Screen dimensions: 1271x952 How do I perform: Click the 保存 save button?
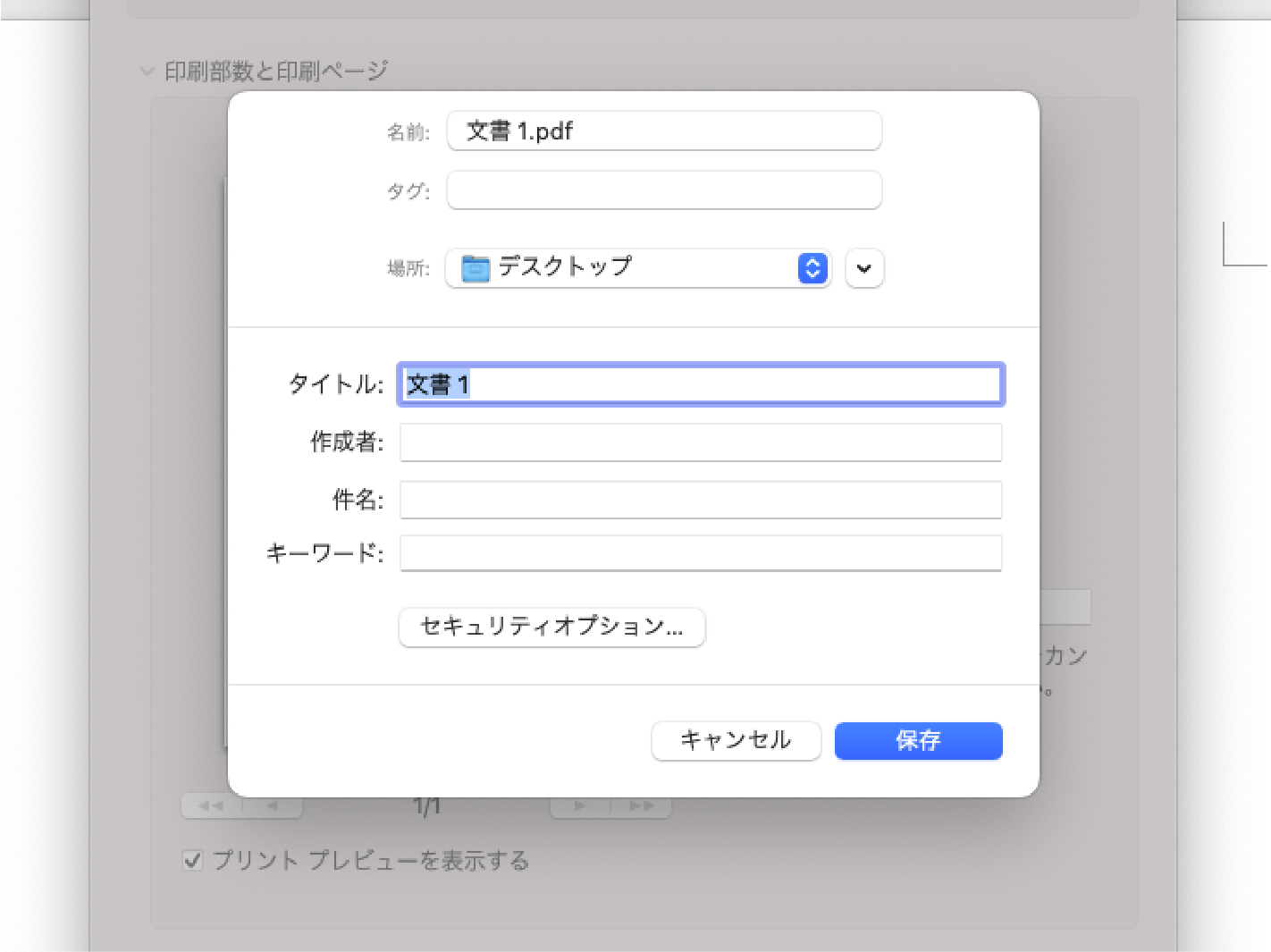pos(919,740)
